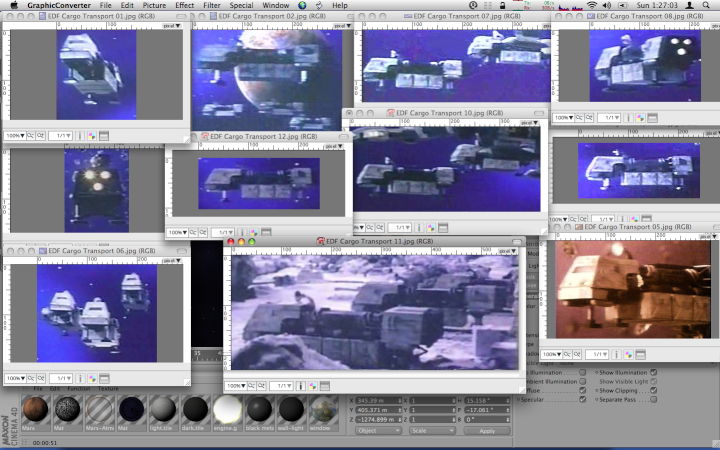This screenshot has width=720, height=450.
Task: Select the Mars-Atm striped material swatch
Action: pyautogui.click(x=100, y=409)
